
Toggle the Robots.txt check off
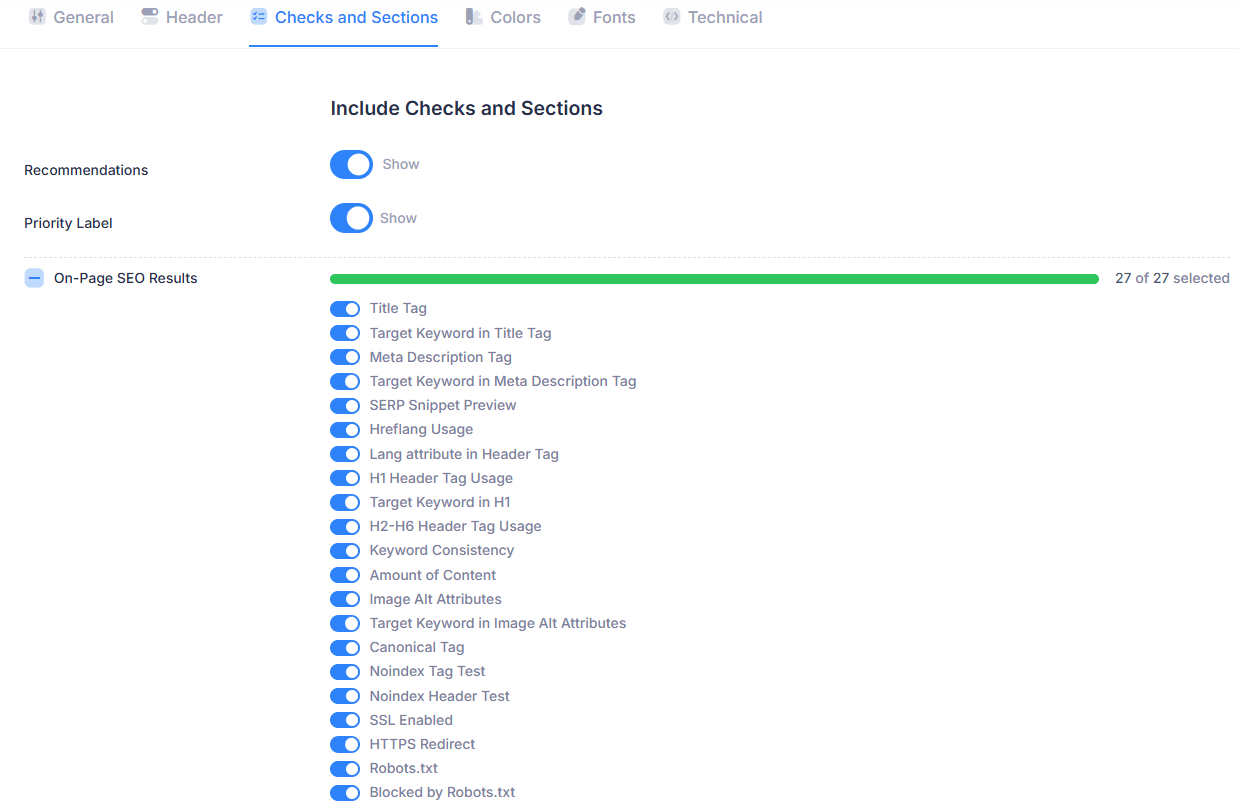[x=345, y=769]
